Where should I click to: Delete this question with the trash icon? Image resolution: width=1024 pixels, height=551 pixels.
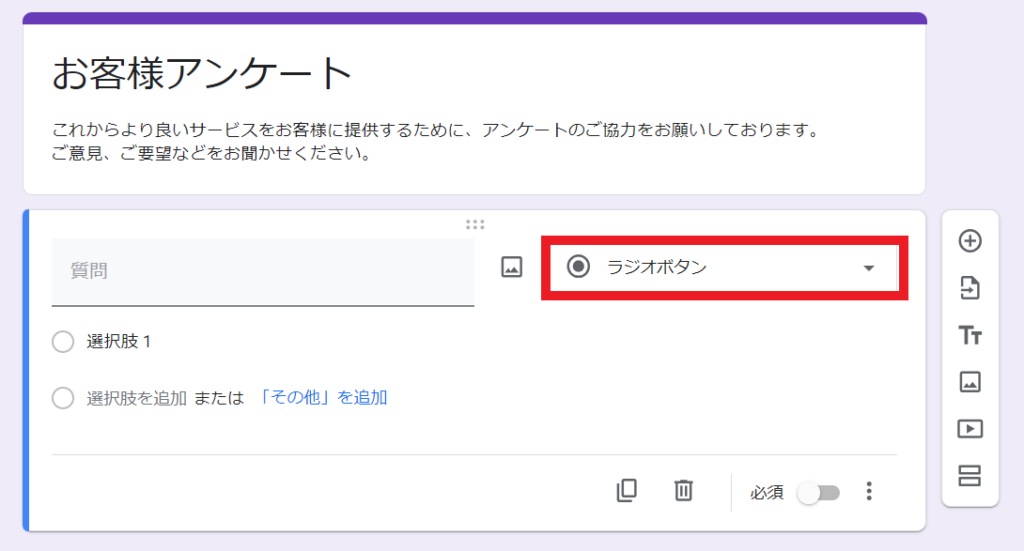(683, 490)
